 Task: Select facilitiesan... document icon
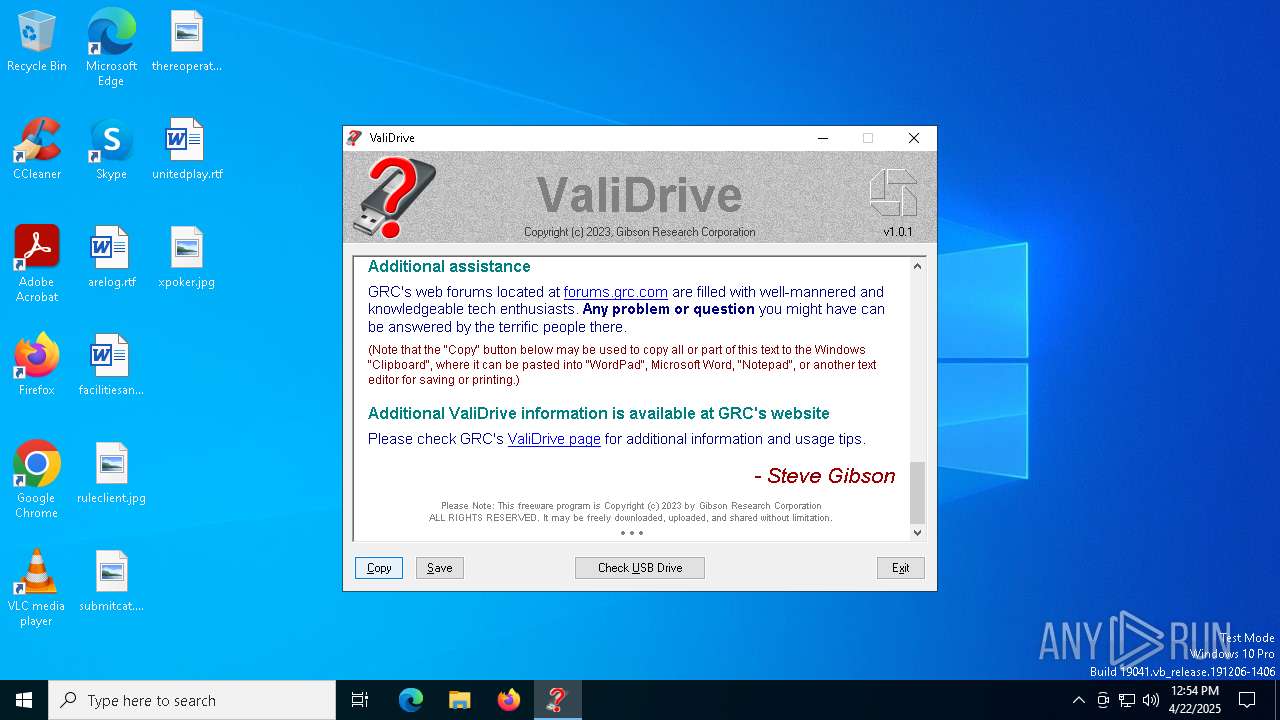pos(111,366)
